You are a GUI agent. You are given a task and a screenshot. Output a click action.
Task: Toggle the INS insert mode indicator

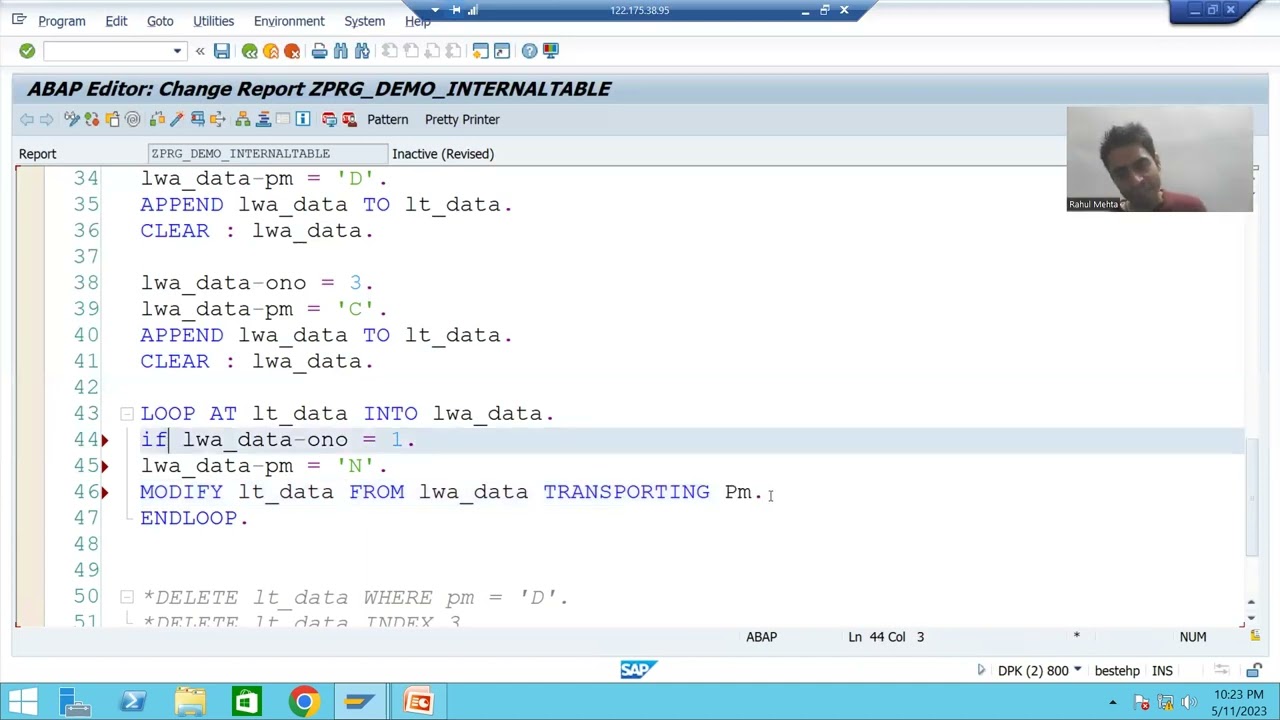pyautogui.click(x=1162, y=671)
